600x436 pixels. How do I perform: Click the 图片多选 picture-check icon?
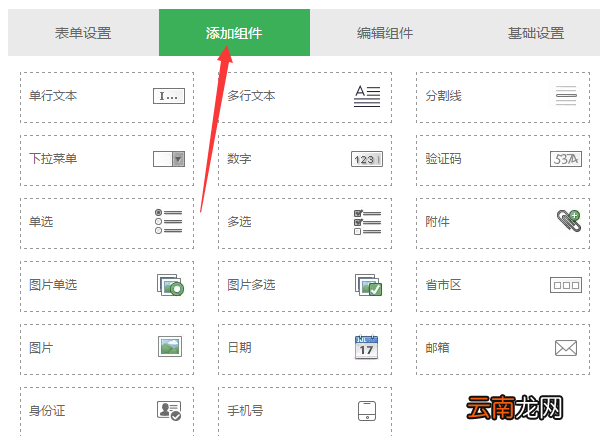coord(368,285)
